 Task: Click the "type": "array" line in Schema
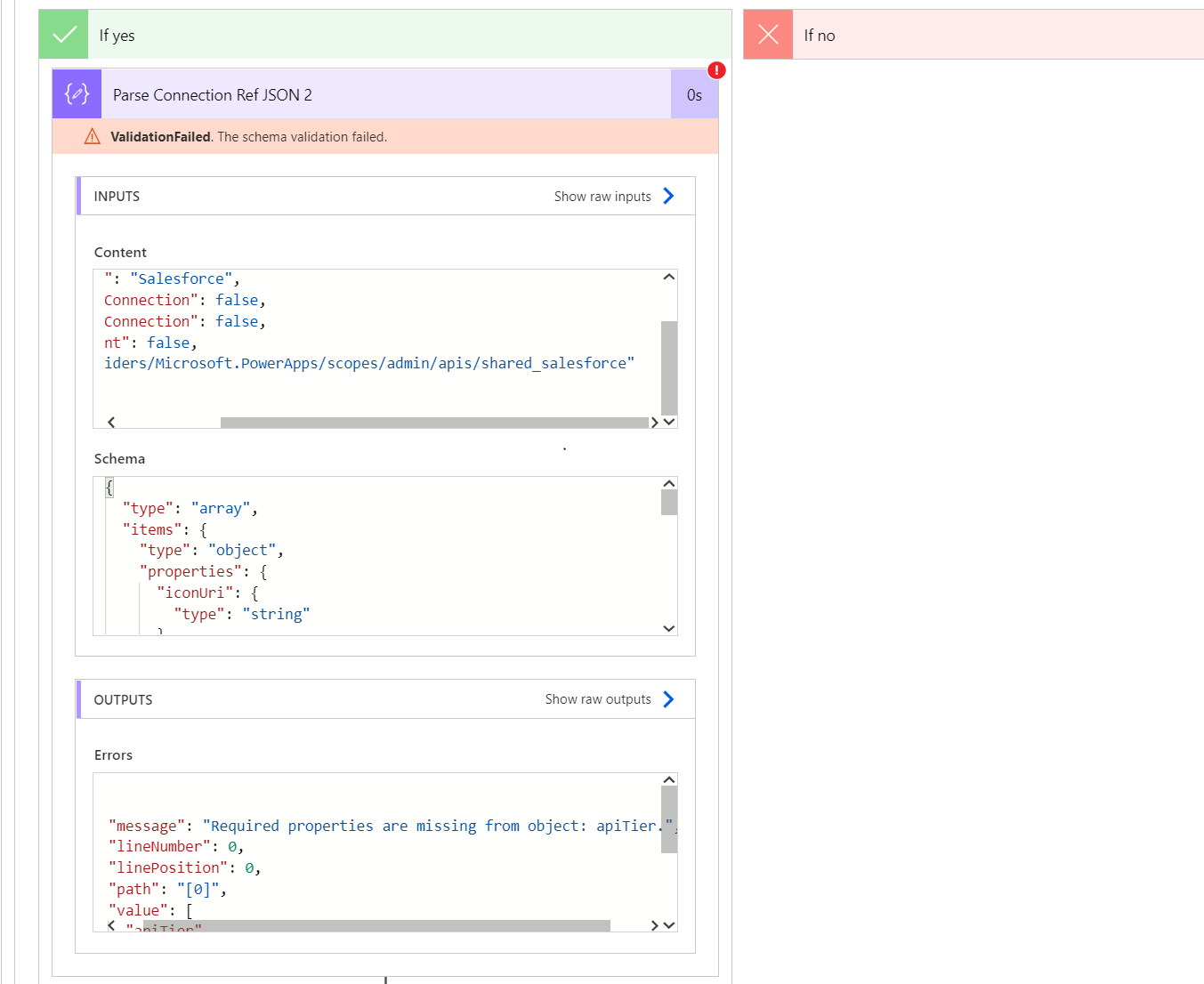190,508
